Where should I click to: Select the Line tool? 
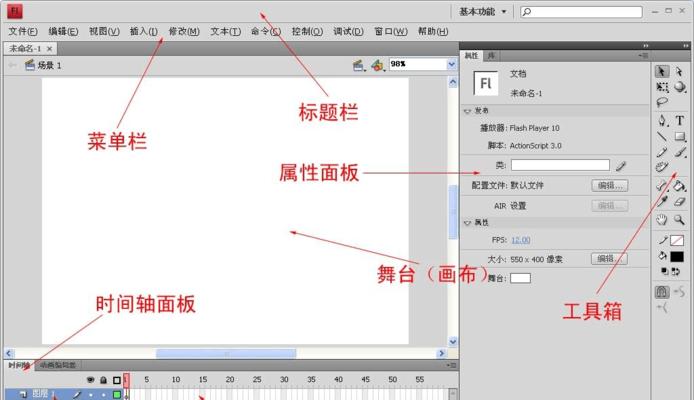662,136
